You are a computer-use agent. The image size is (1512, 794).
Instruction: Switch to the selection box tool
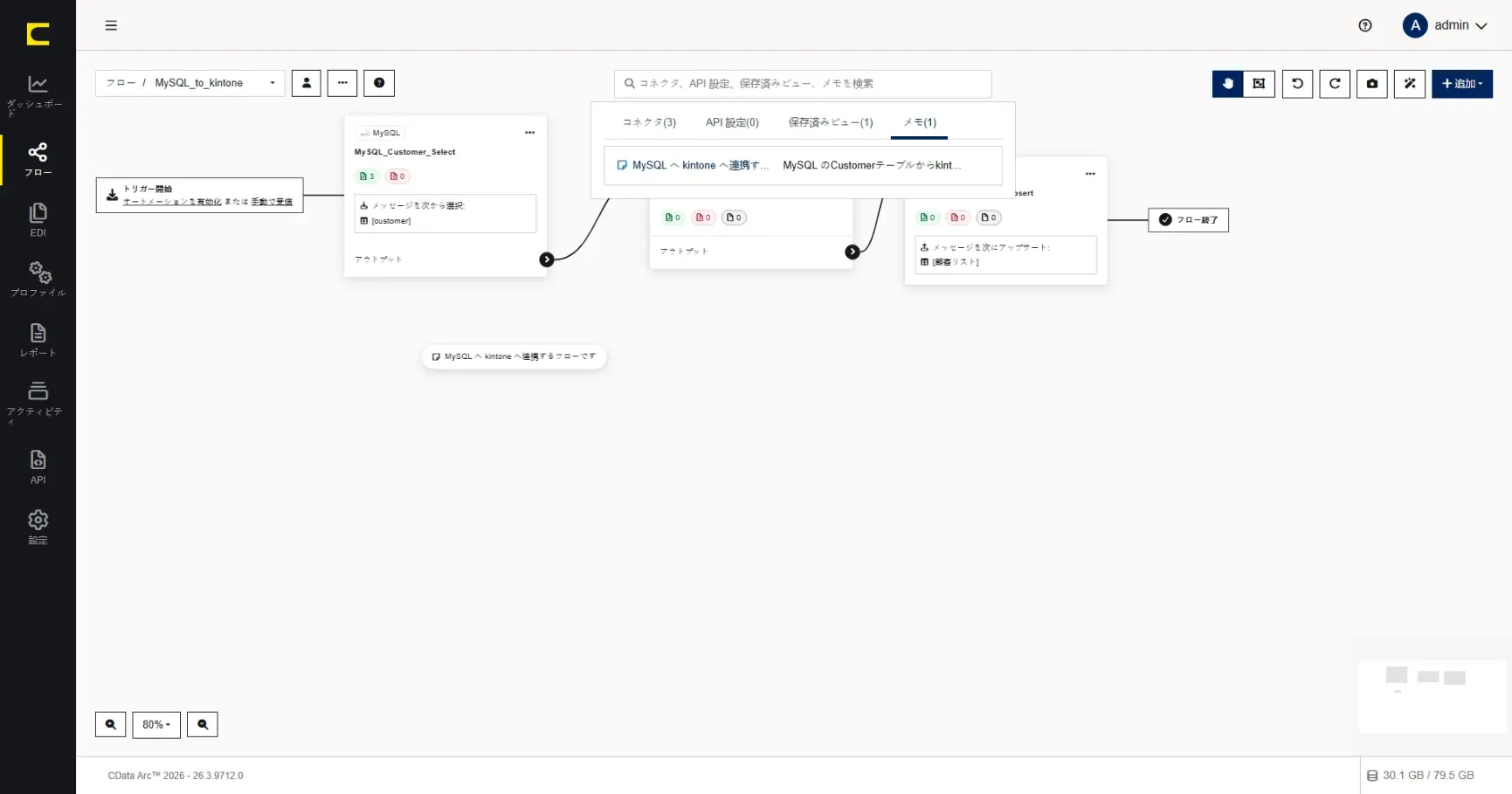tap(1259, 84)
